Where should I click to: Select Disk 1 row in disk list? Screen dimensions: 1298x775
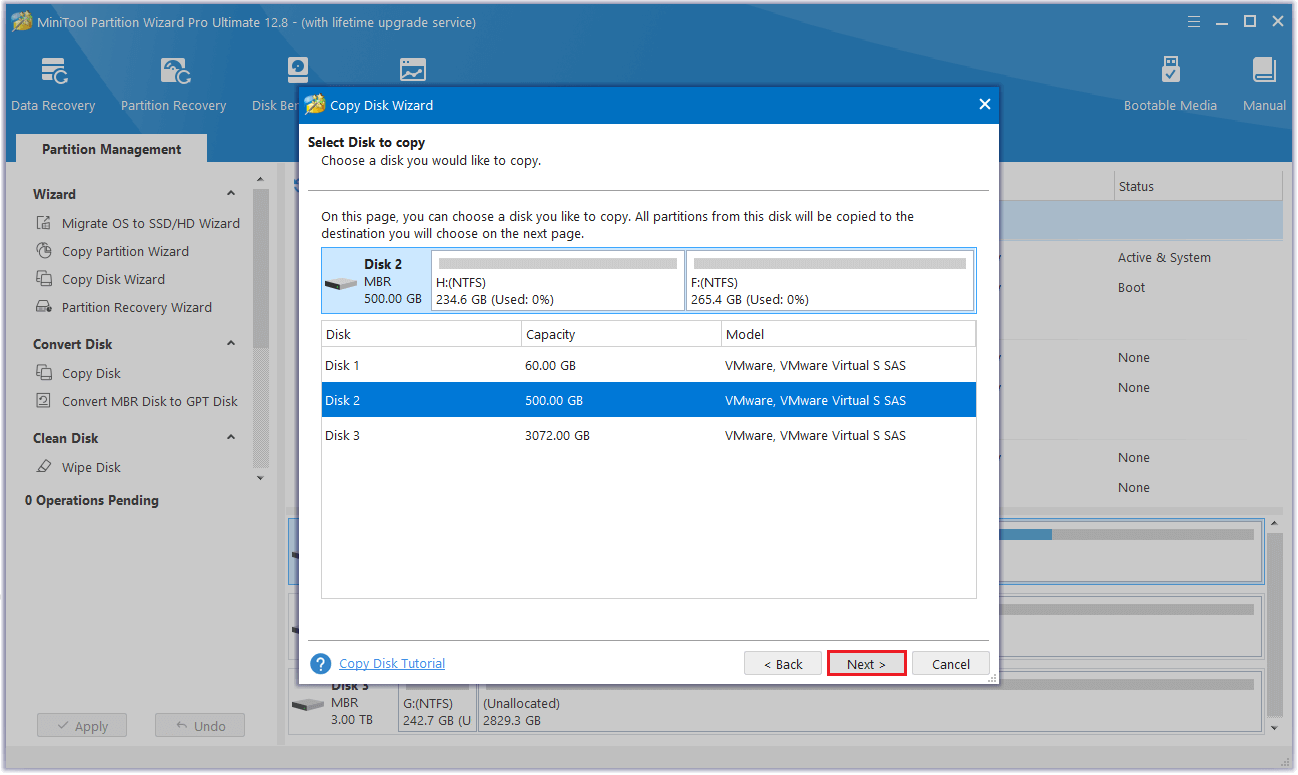pos(648,365)
